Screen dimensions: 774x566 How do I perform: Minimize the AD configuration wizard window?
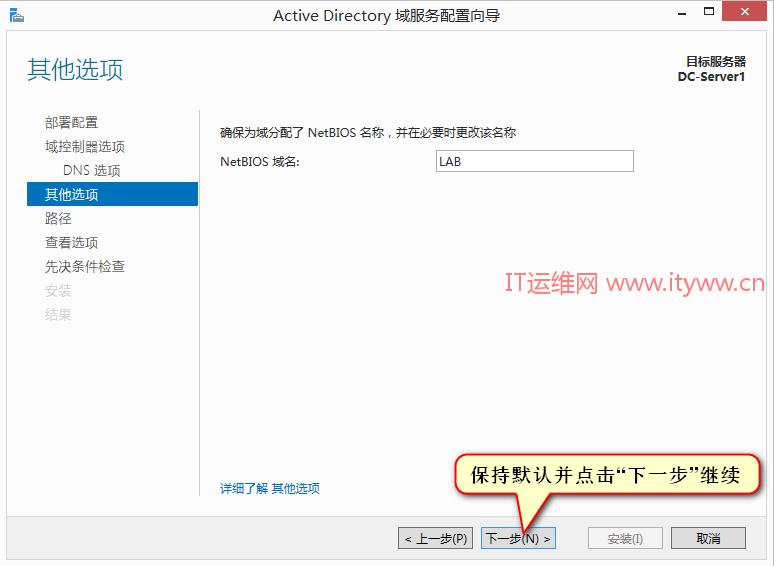[x=682, y=13]
